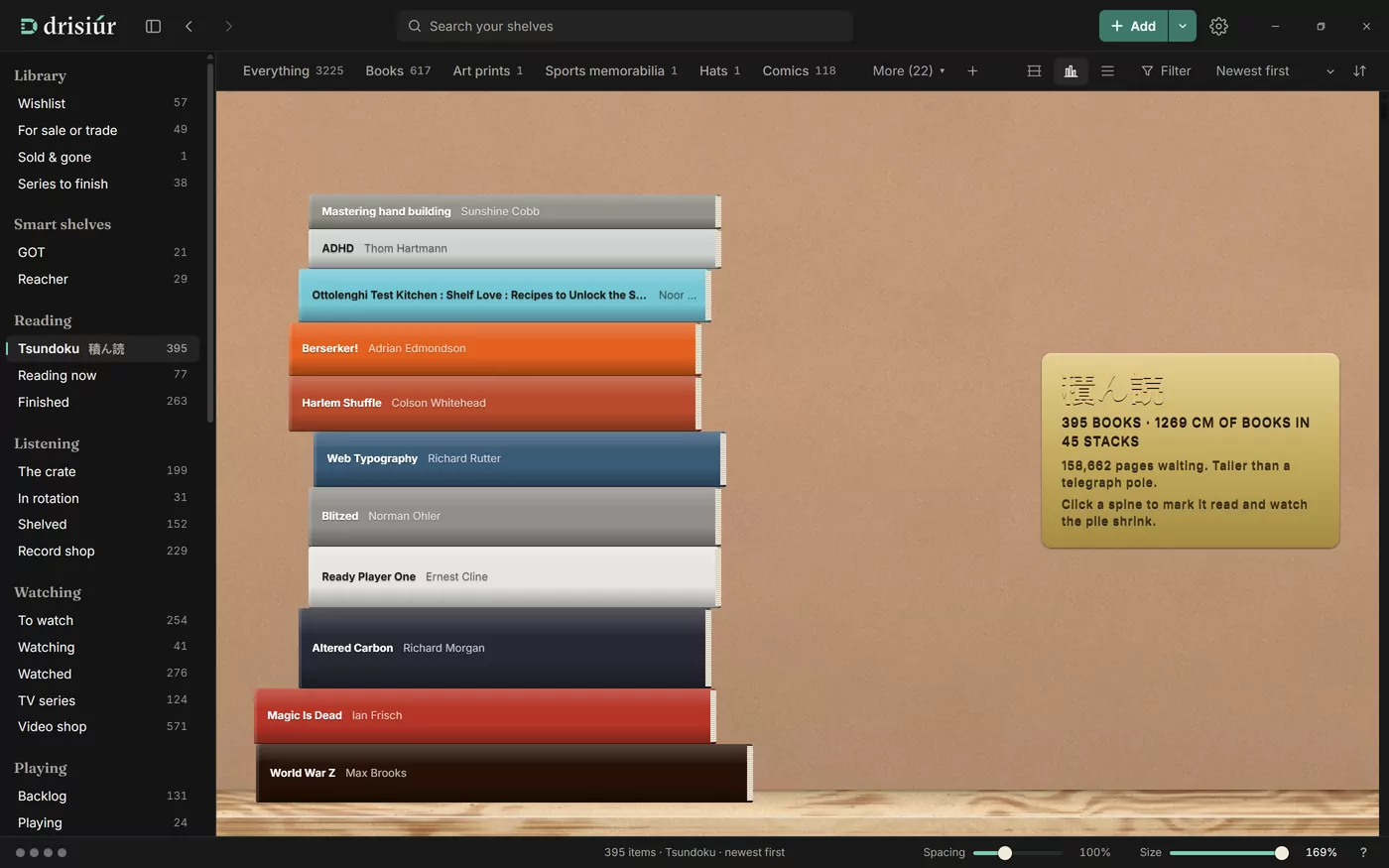The height and width of the screenshot is (868, 1389).
Task: Click the sidebar vertical scrollbar
Action: (210, 243)
